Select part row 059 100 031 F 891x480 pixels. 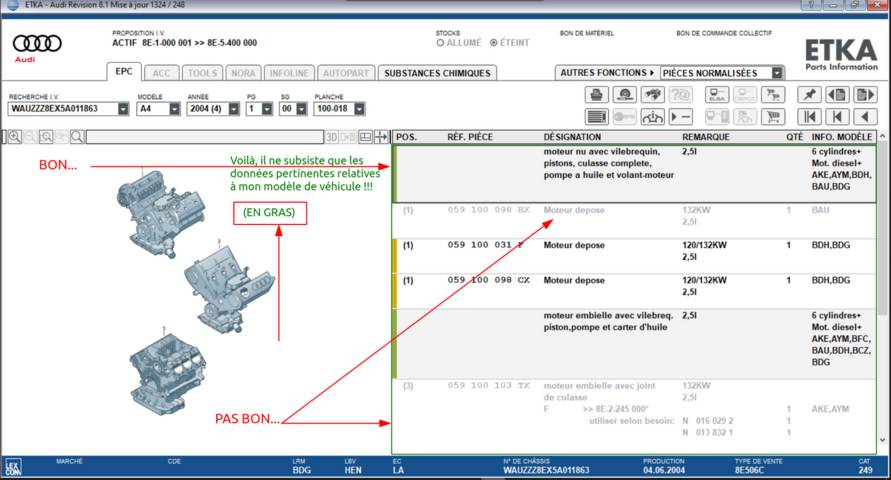point(635,256)
